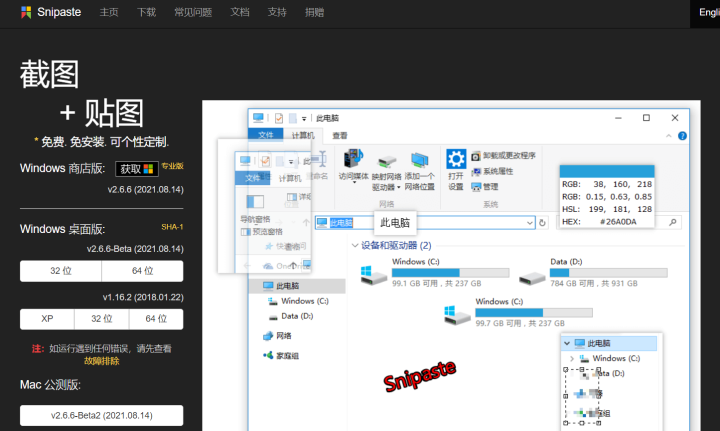
Task: Click the 此电脑 address bar field
Action: (425, 223)
